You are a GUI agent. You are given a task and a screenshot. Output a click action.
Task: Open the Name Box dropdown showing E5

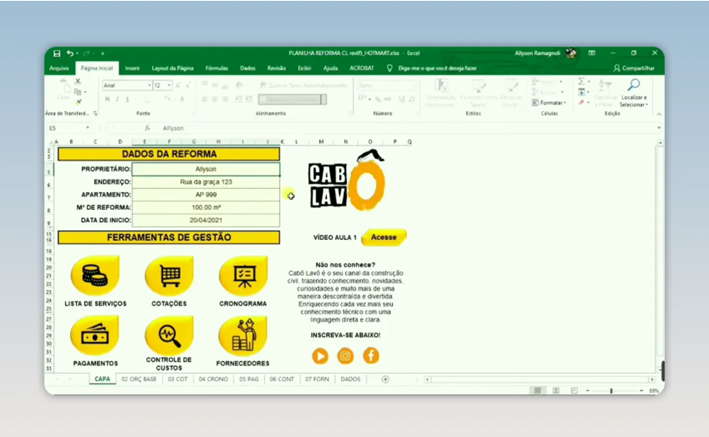click(87, 128)
